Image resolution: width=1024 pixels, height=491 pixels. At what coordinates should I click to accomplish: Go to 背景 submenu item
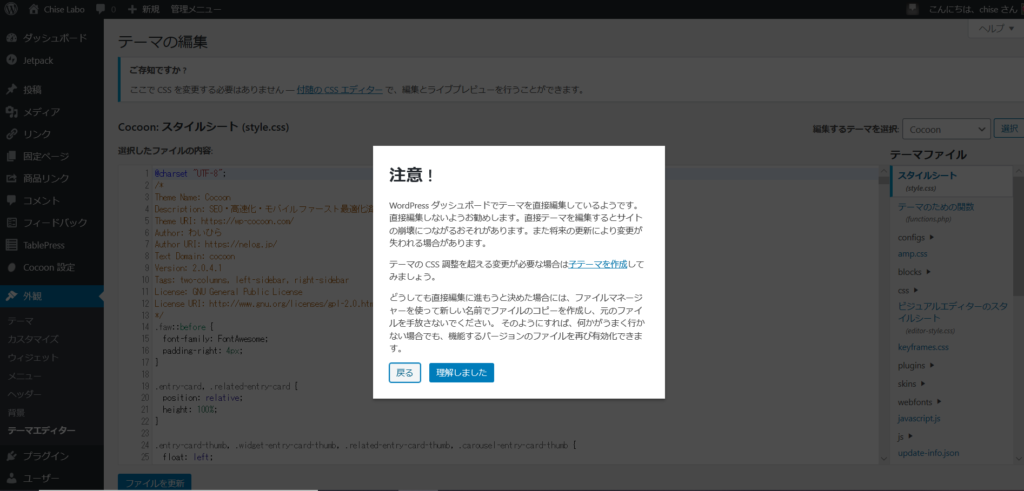click(x=16, y=413)
